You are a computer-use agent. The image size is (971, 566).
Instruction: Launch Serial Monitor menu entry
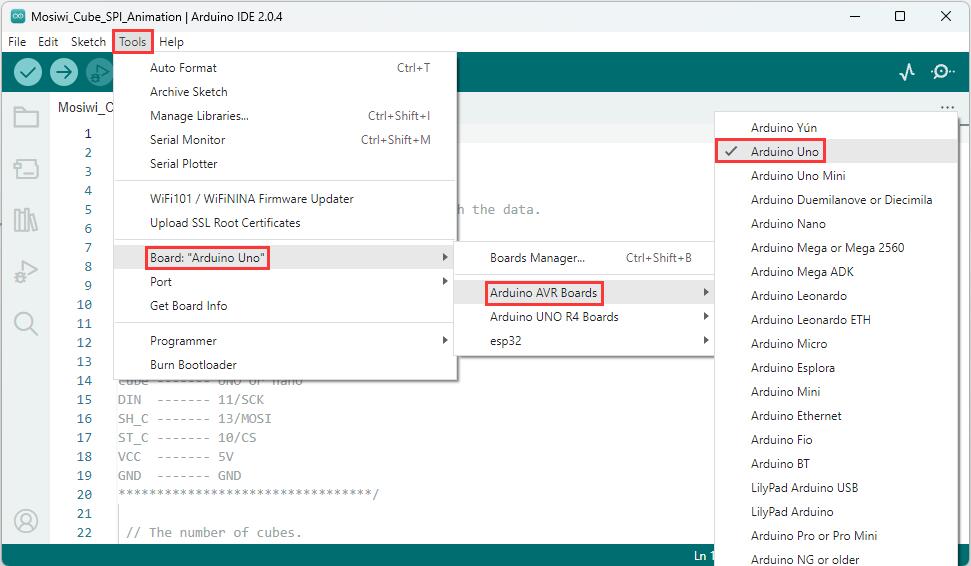point(285,140)
